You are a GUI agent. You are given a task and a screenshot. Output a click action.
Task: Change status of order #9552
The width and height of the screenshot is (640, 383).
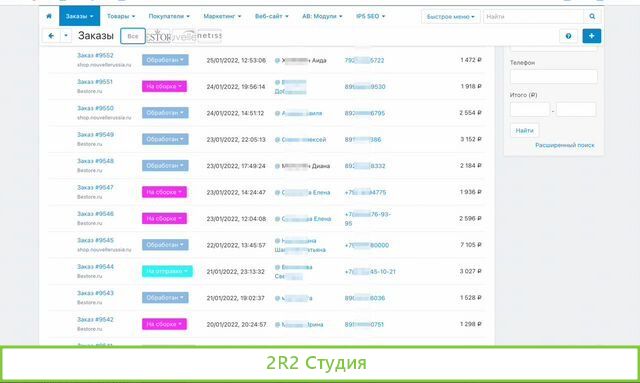165,60
